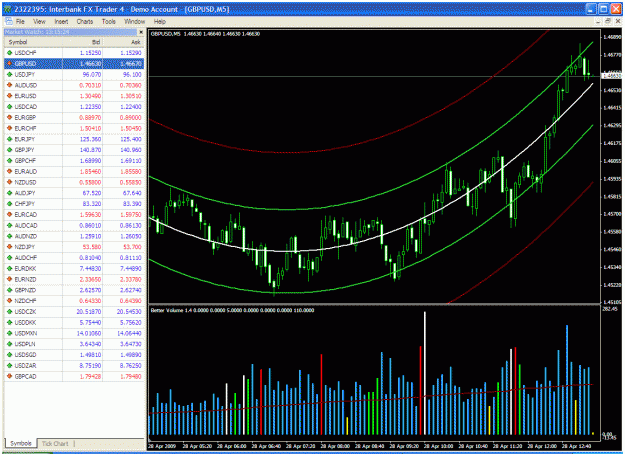This screenshot has height=454, width=625.
Task: Click the AUDCAD green arrow icon
Action: click(x=10, y=225)
